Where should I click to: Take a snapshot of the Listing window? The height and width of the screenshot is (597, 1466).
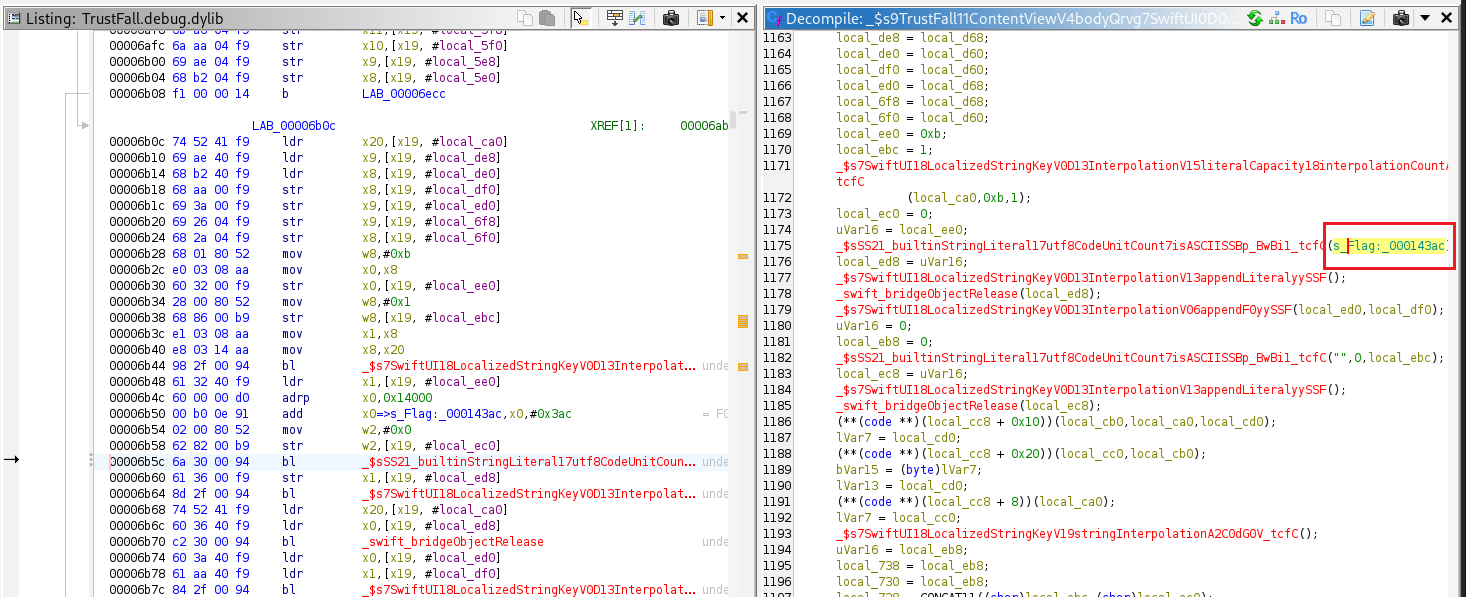pos(671,18)
